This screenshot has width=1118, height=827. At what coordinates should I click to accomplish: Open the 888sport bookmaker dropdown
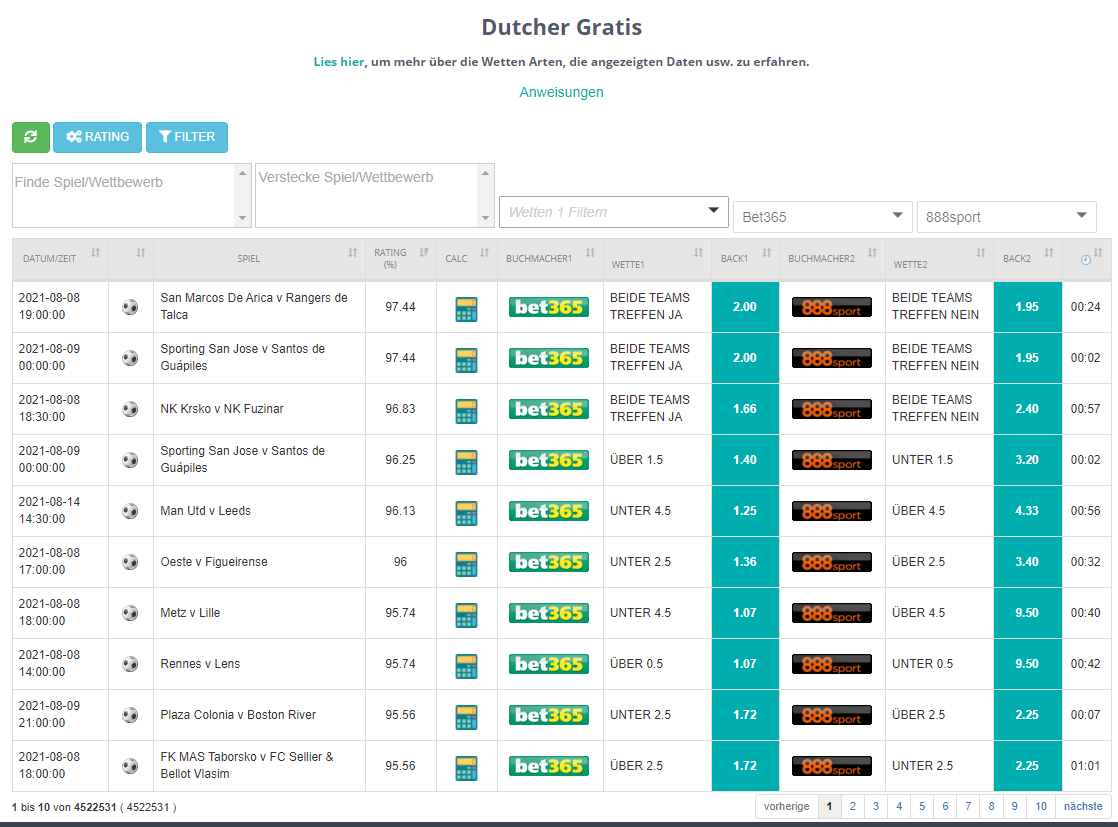click(x=1007, y=217)
